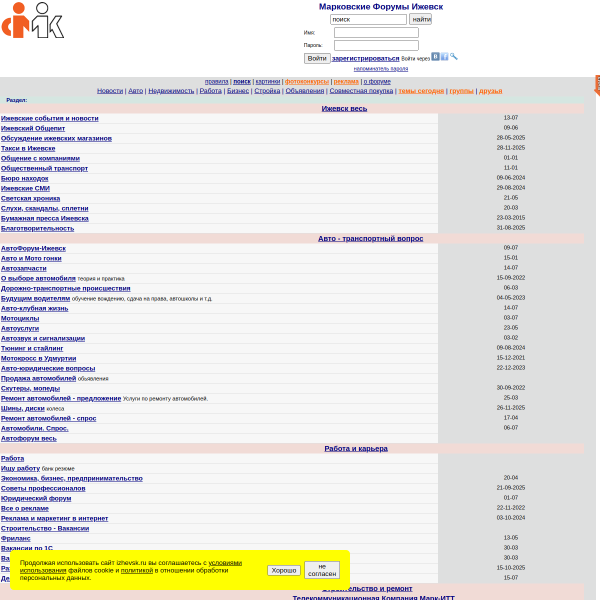Image resolution: width=600 pixels, height=600 pixels.
Task: Click the Войти login button
Action: click(317, 58)
